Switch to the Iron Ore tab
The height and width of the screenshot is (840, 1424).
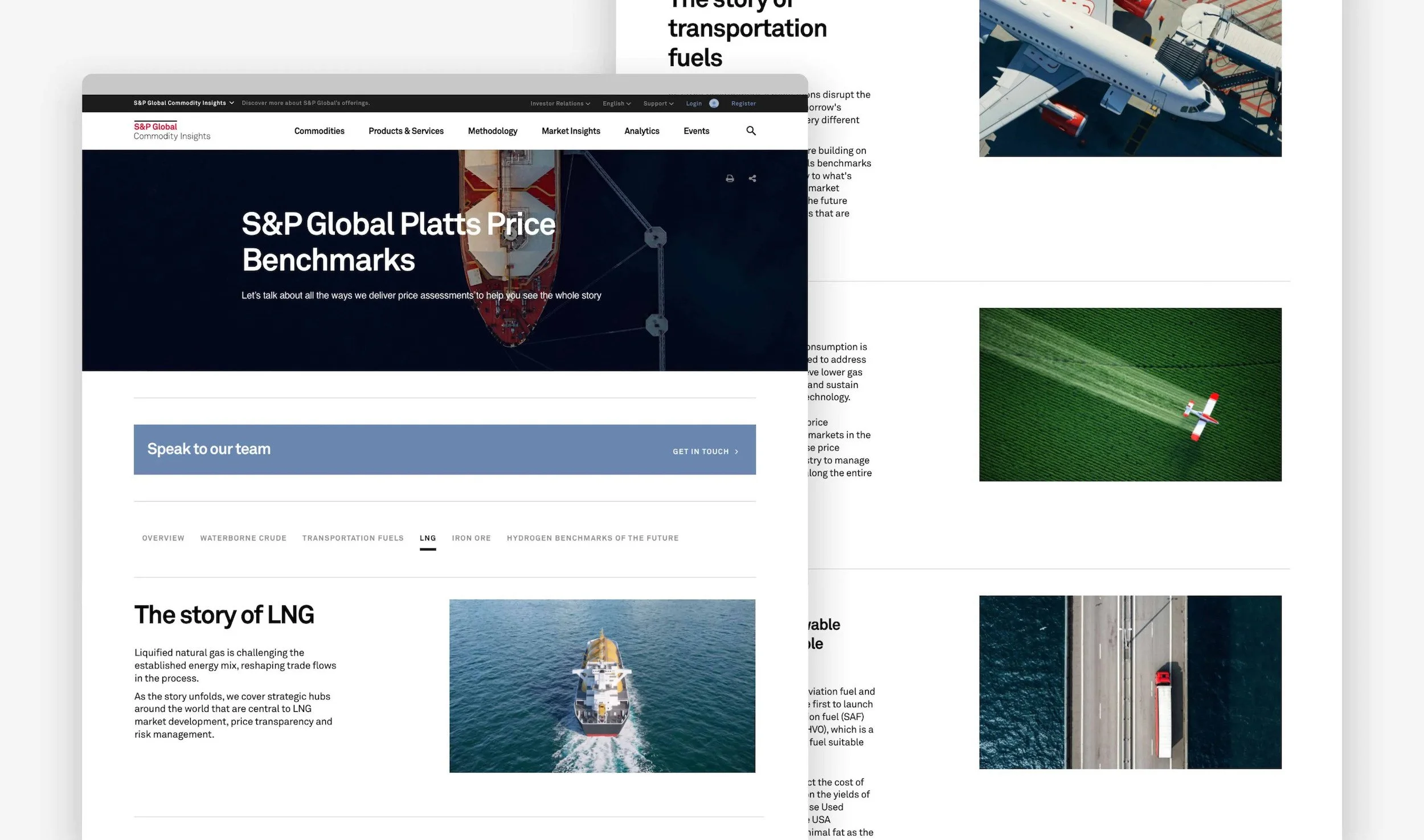pos(471,538)
